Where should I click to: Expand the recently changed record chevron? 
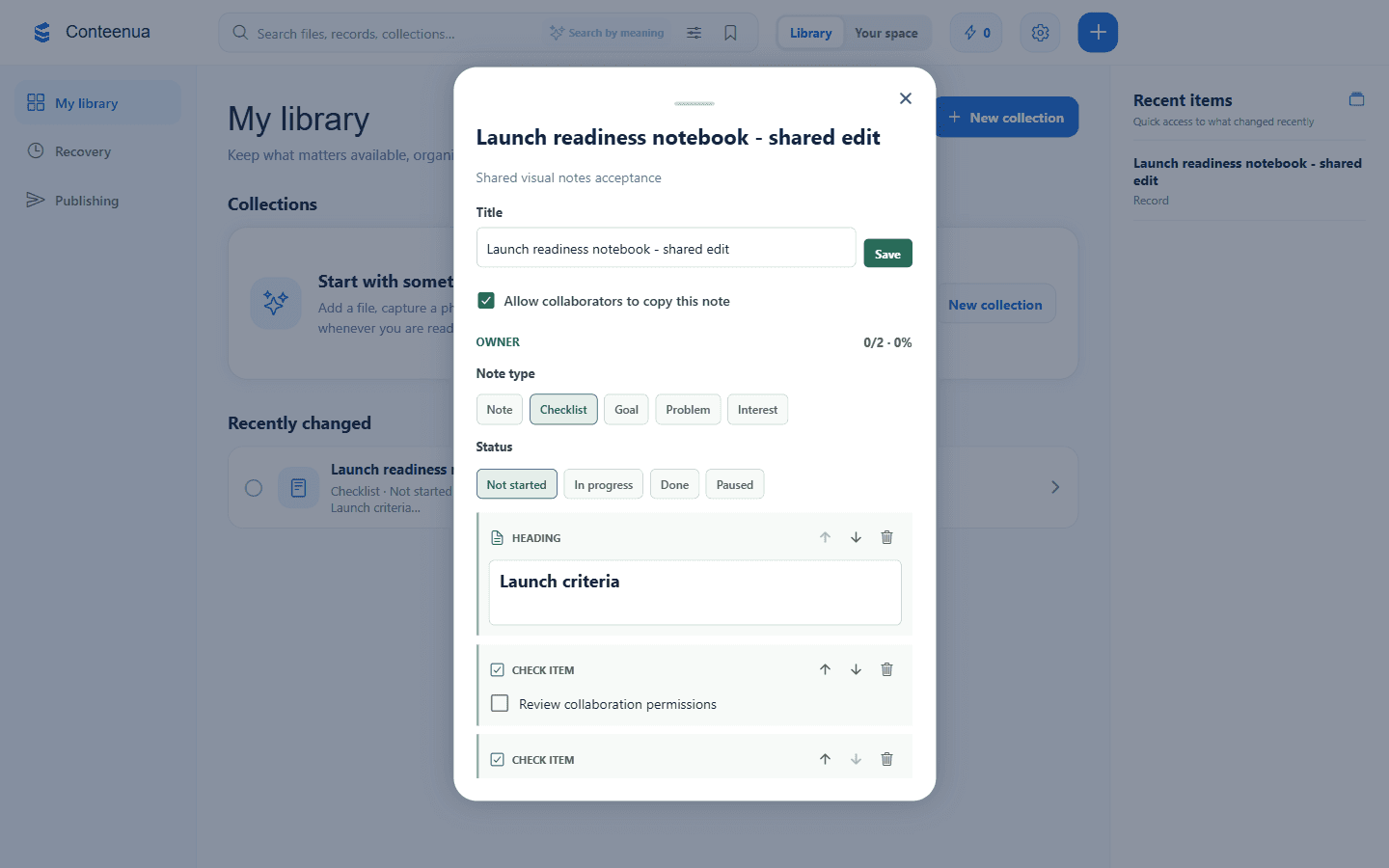pyautogui.click(x=1055, y=487)
